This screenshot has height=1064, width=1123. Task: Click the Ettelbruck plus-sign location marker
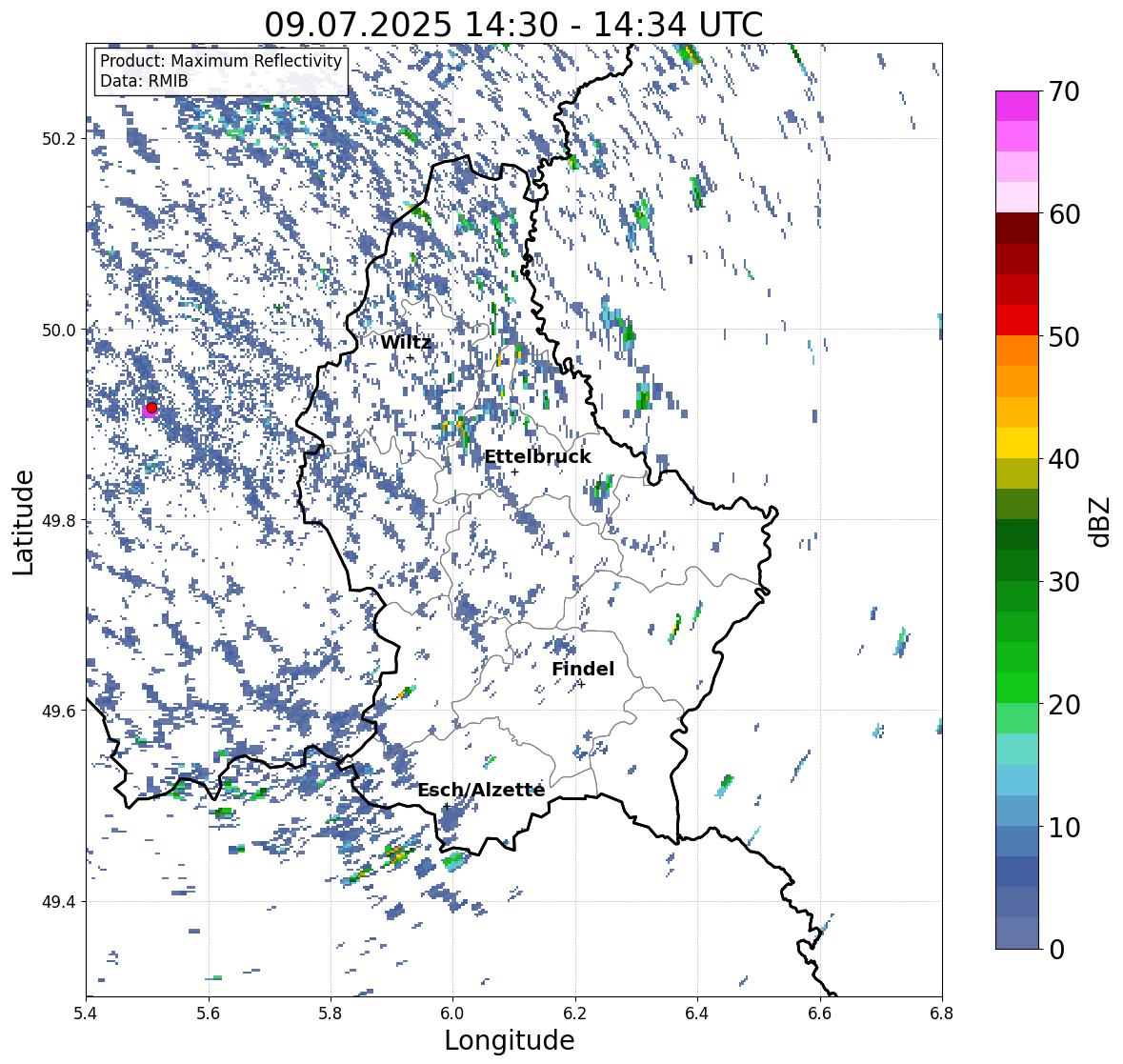tap(515, 472)
